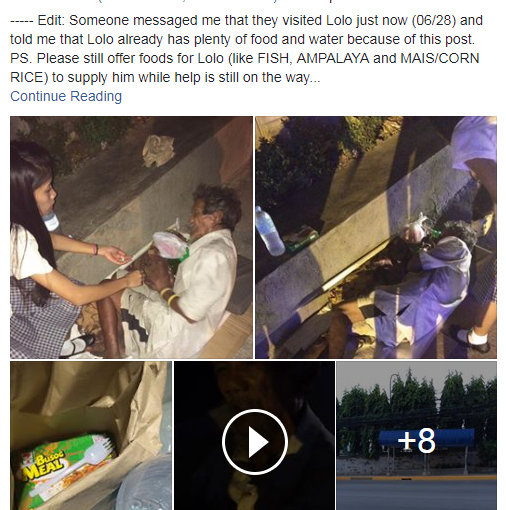Click the crumpled cloth on the pavement

(x=159, y=150)
